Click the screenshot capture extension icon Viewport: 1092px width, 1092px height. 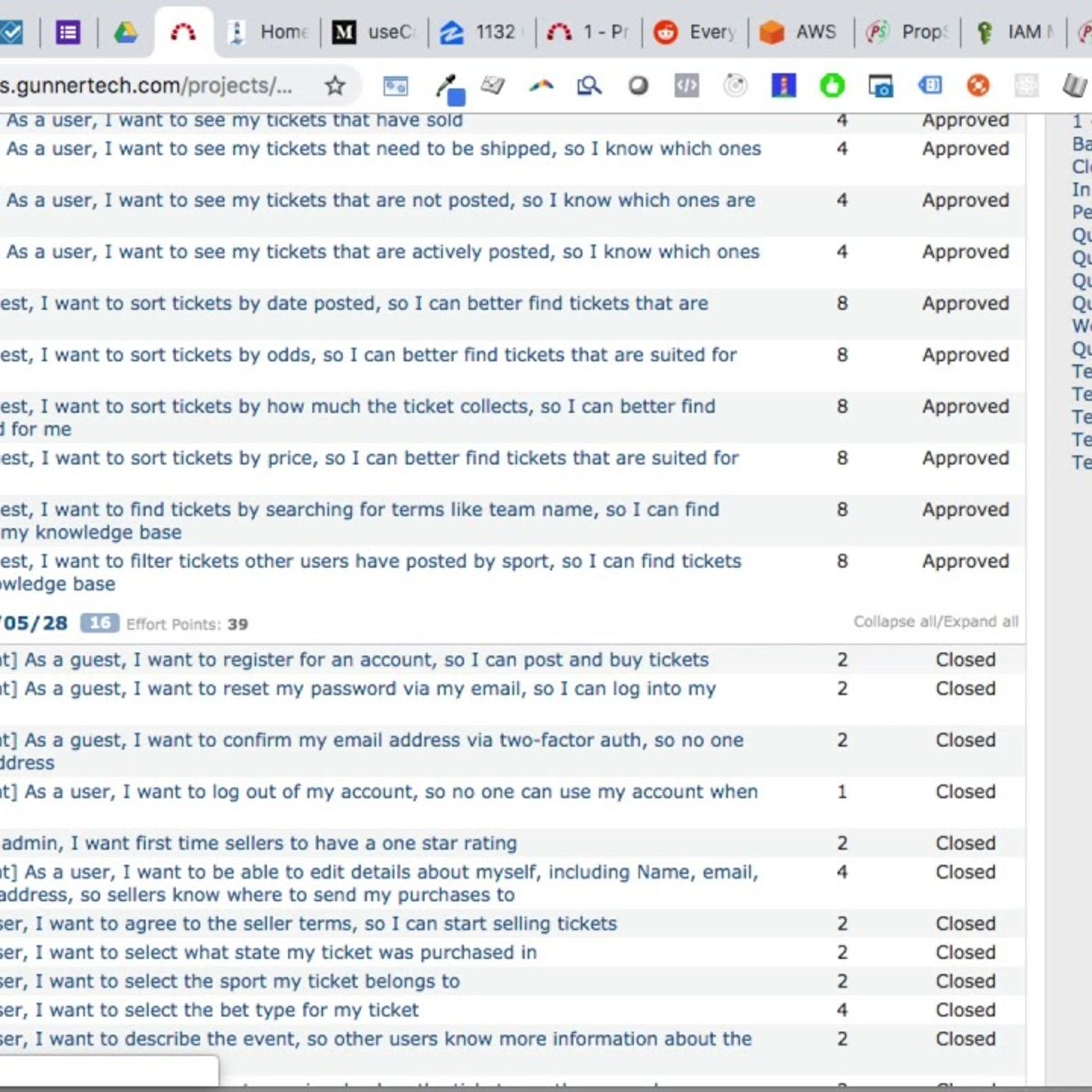click(x=881, y=85)
